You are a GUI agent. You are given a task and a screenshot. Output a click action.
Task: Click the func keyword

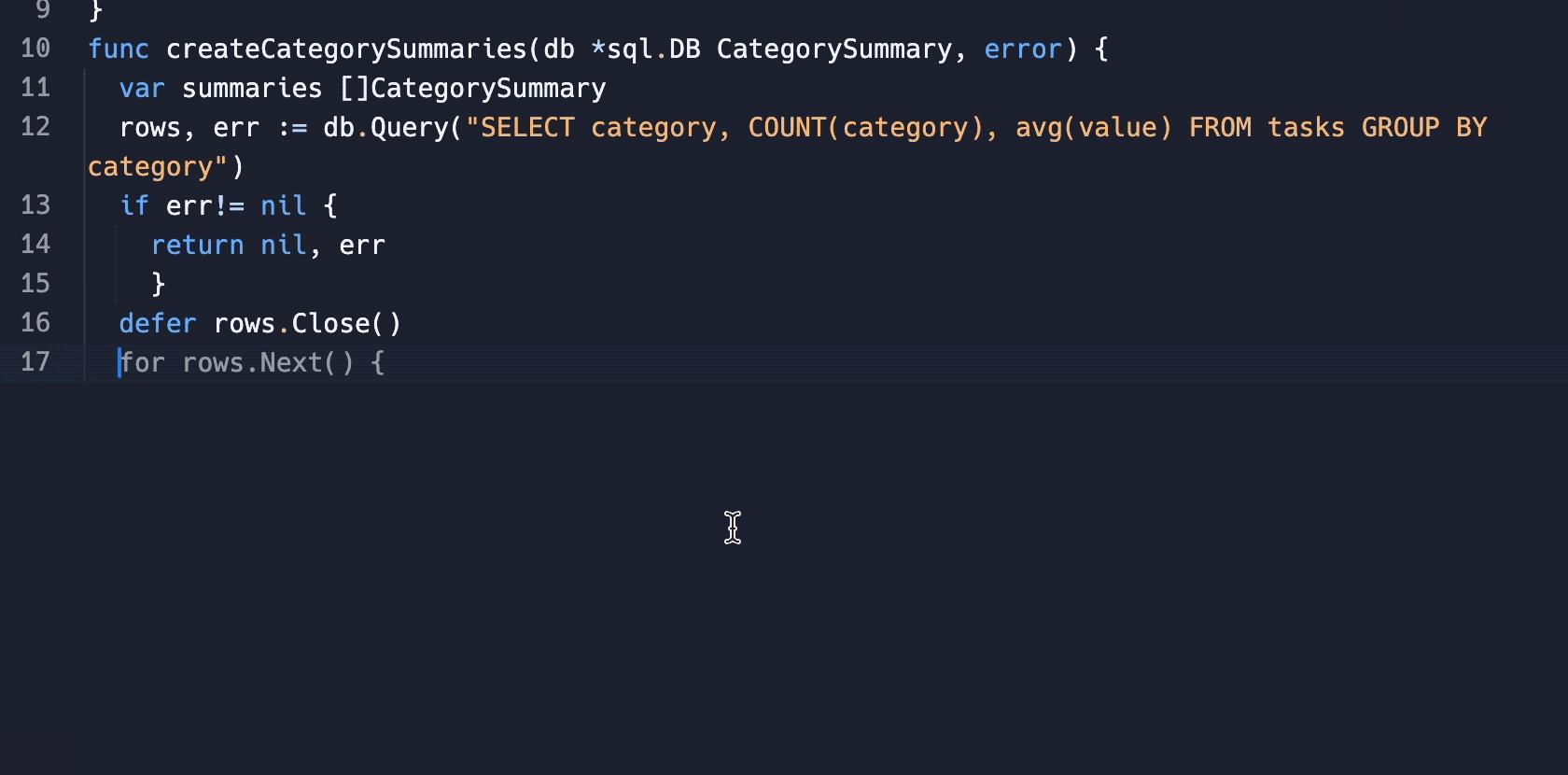[x=119, y=49]
